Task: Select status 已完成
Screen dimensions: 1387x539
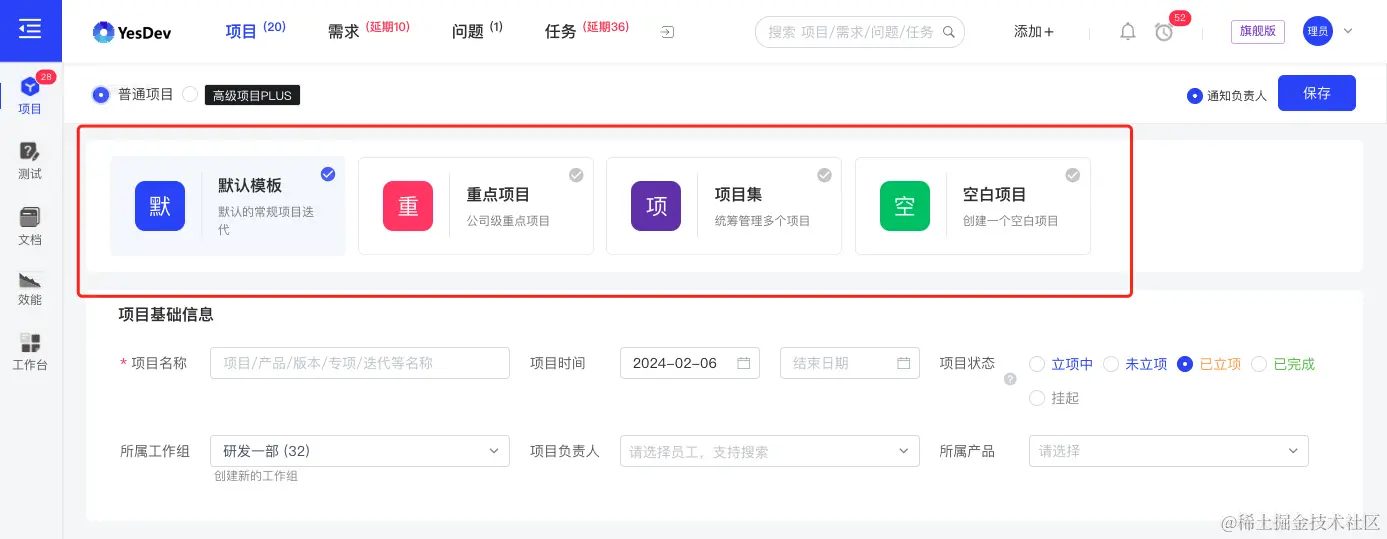Action: [x=1259, y=364]
